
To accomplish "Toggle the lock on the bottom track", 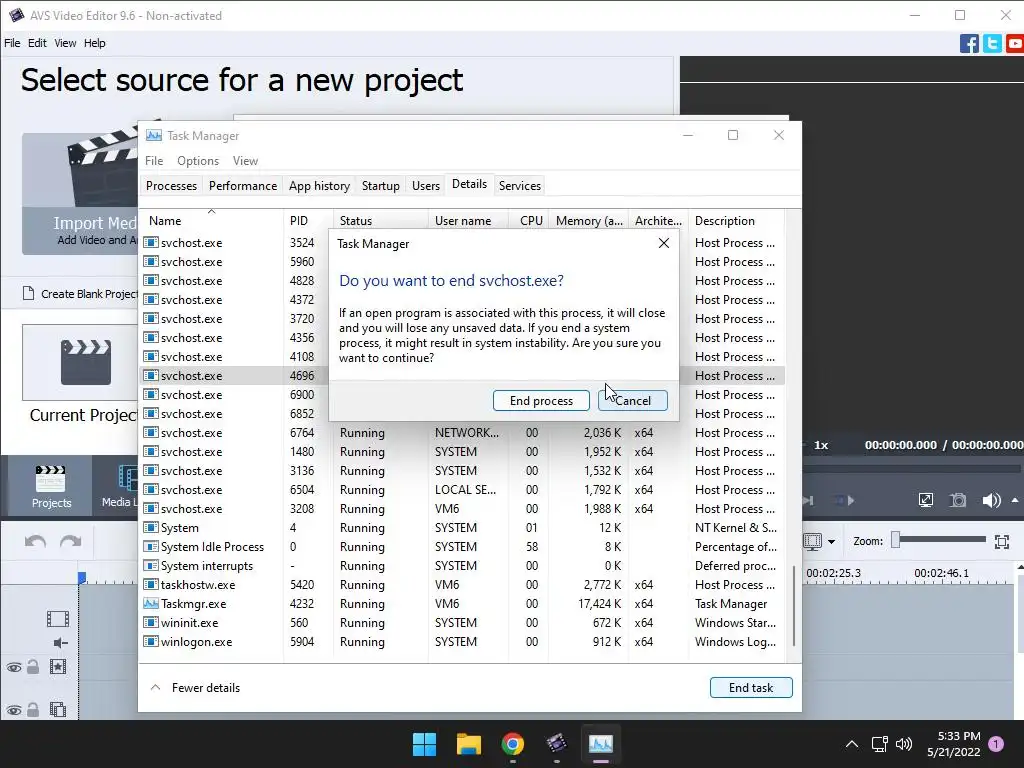I will point(33,709).
